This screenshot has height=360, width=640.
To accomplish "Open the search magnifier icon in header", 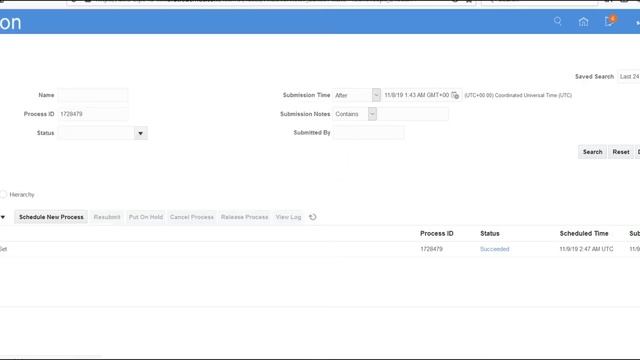I will tap(558, 21).
